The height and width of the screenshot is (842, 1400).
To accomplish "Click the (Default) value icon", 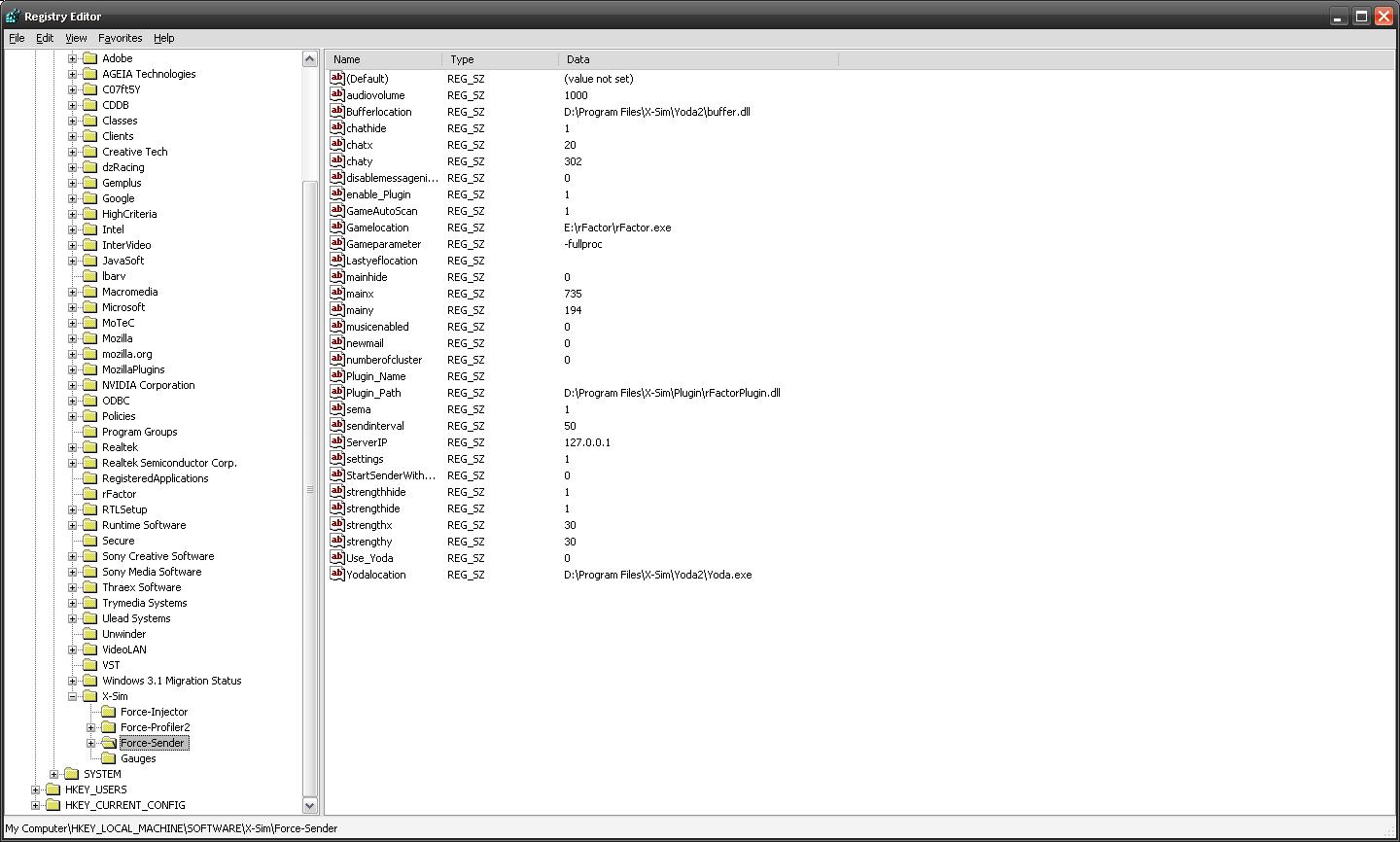I will click(337, 79).
